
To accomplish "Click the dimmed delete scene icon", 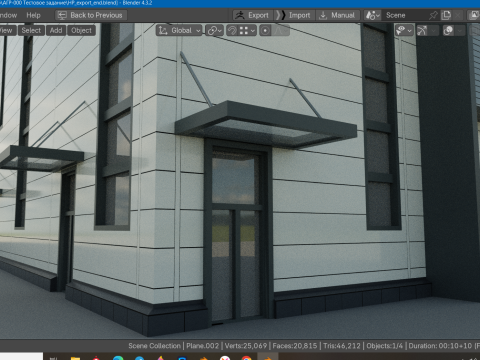I will point(459,15).
